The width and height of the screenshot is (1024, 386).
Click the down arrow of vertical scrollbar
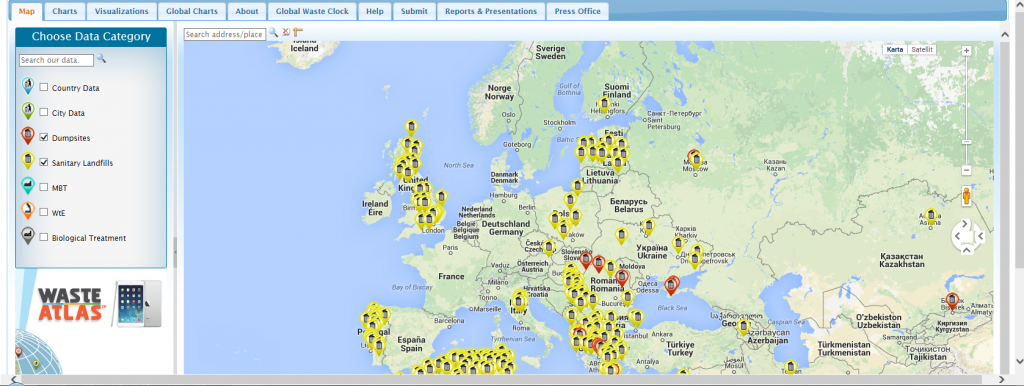[x=1018, y=360]
